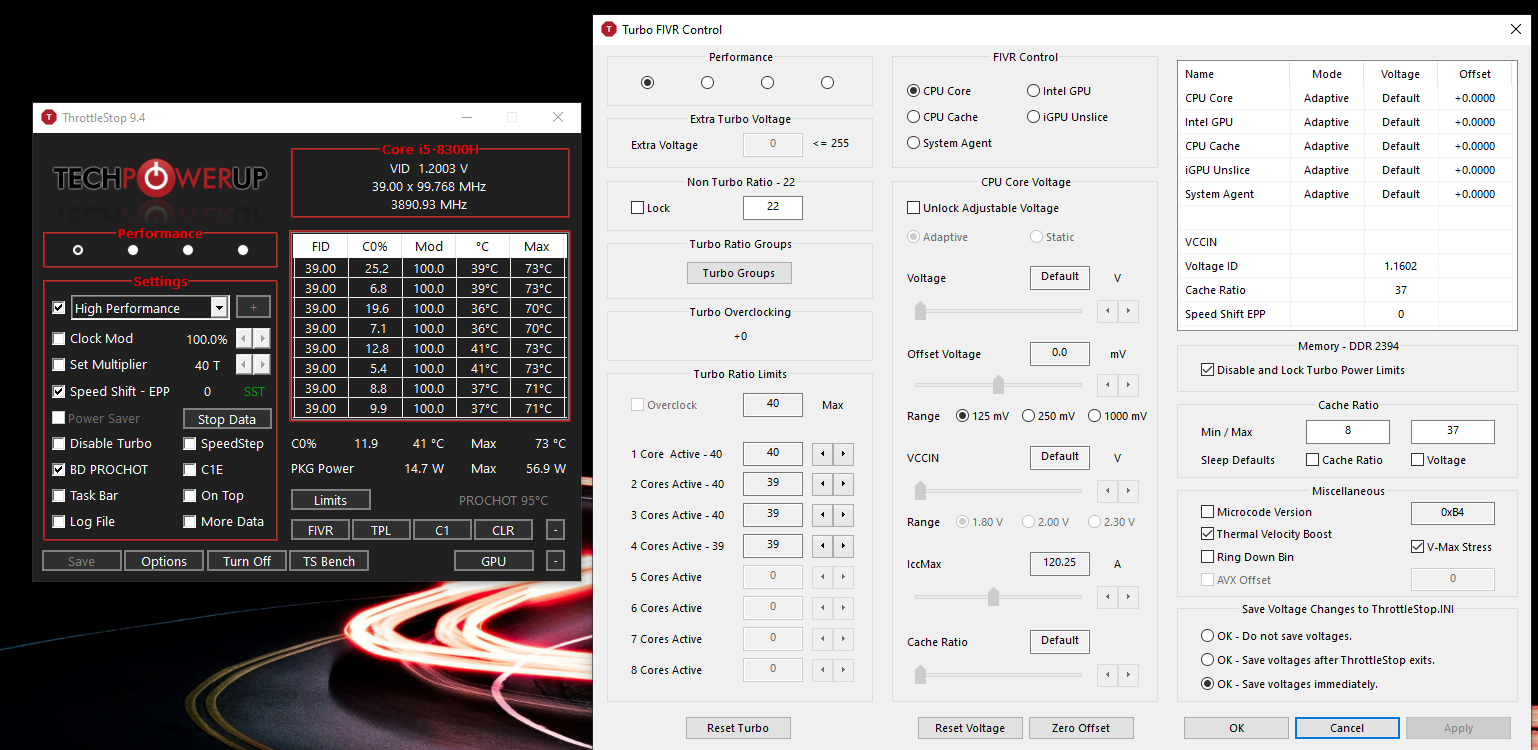Click the CLR button
Image resolution: width=1538 pixels, height=750 pixels.
pos(503,530)
